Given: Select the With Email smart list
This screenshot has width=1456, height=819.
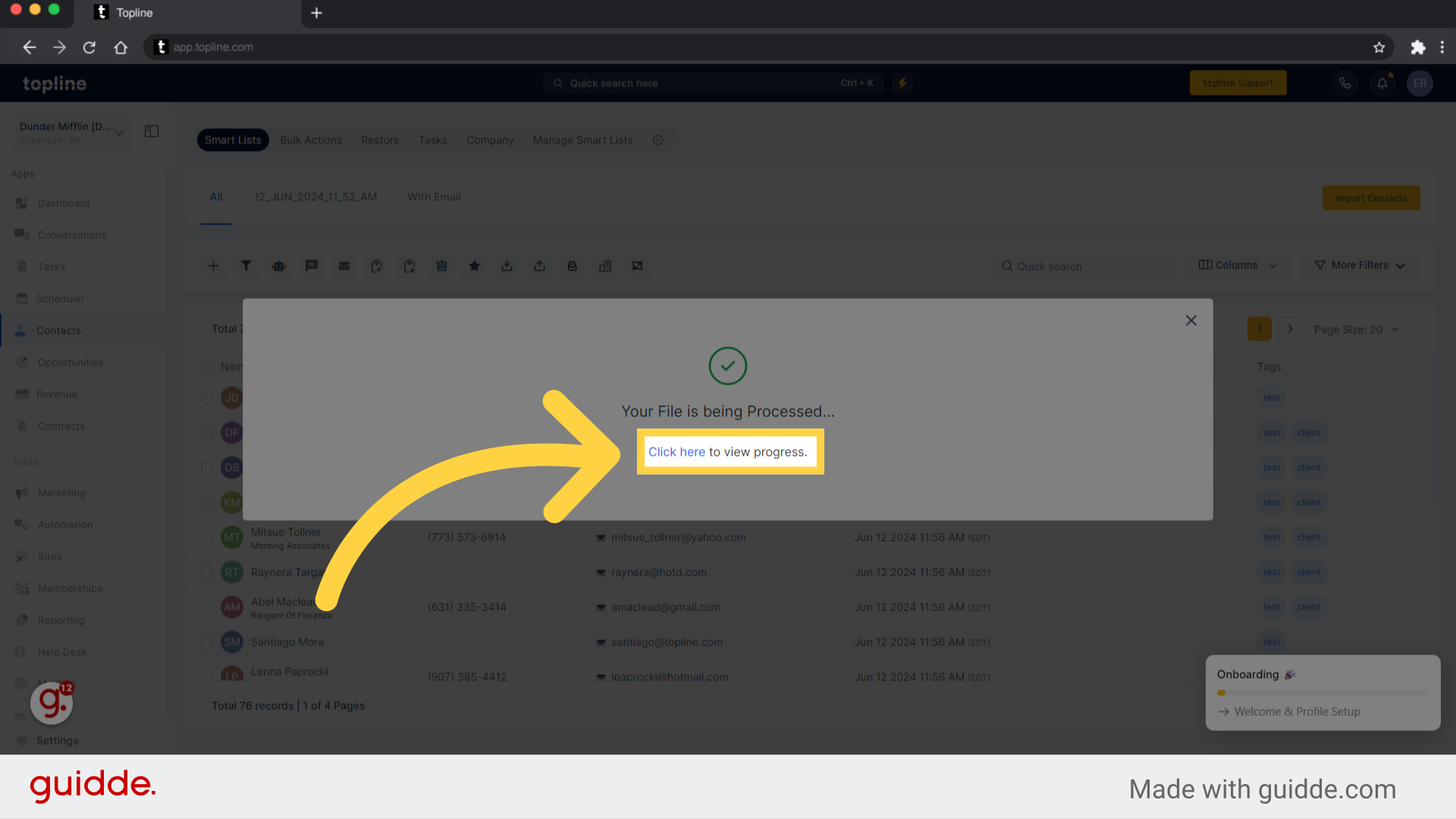Looking at the screenshot, I should 434,197.
